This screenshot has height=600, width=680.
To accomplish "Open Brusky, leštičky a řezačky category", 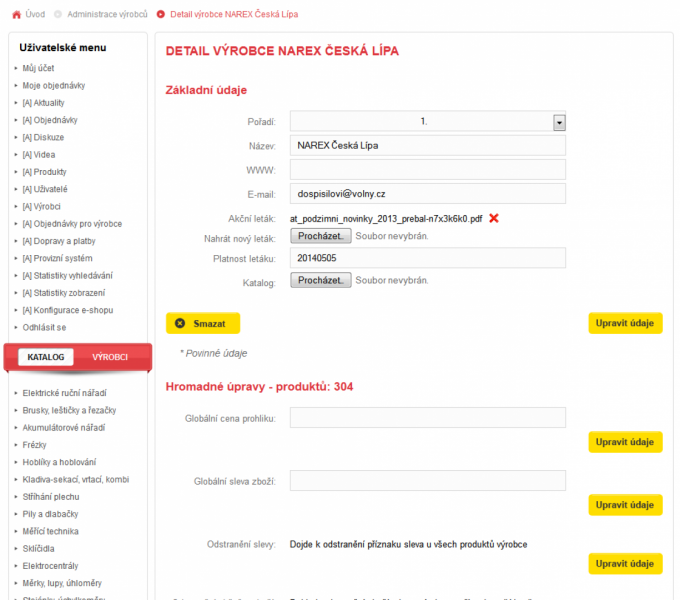I will pyautogui.click(x=69, y=411).
